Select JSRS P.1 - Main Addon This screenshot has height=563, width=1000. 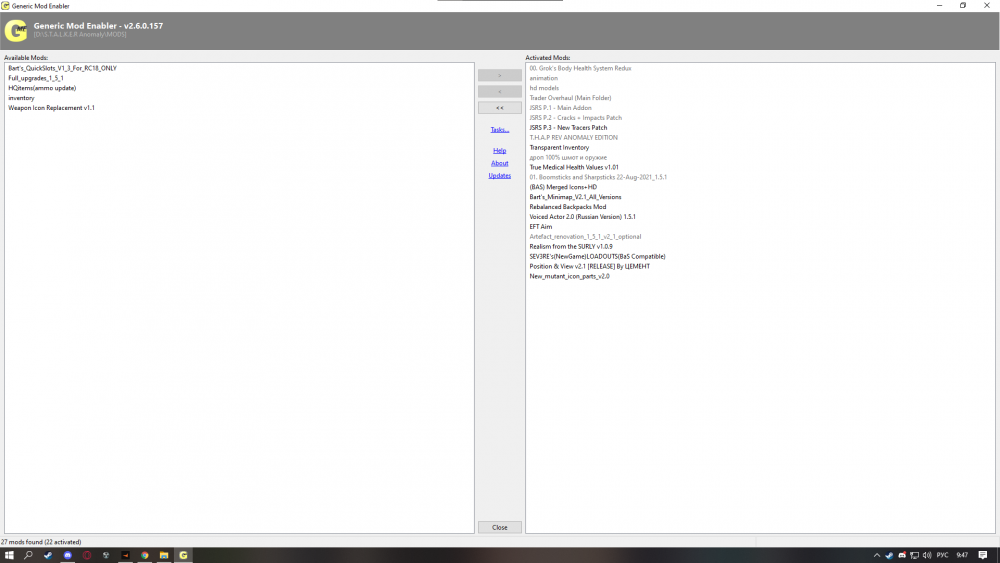[560, 108]
